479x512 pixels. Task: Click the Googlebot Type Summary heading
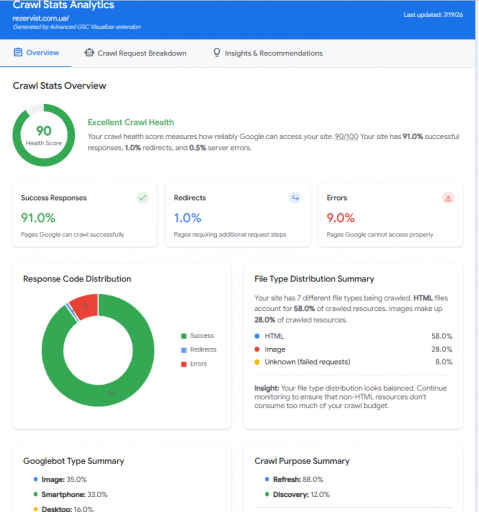(x=73, y=461)
